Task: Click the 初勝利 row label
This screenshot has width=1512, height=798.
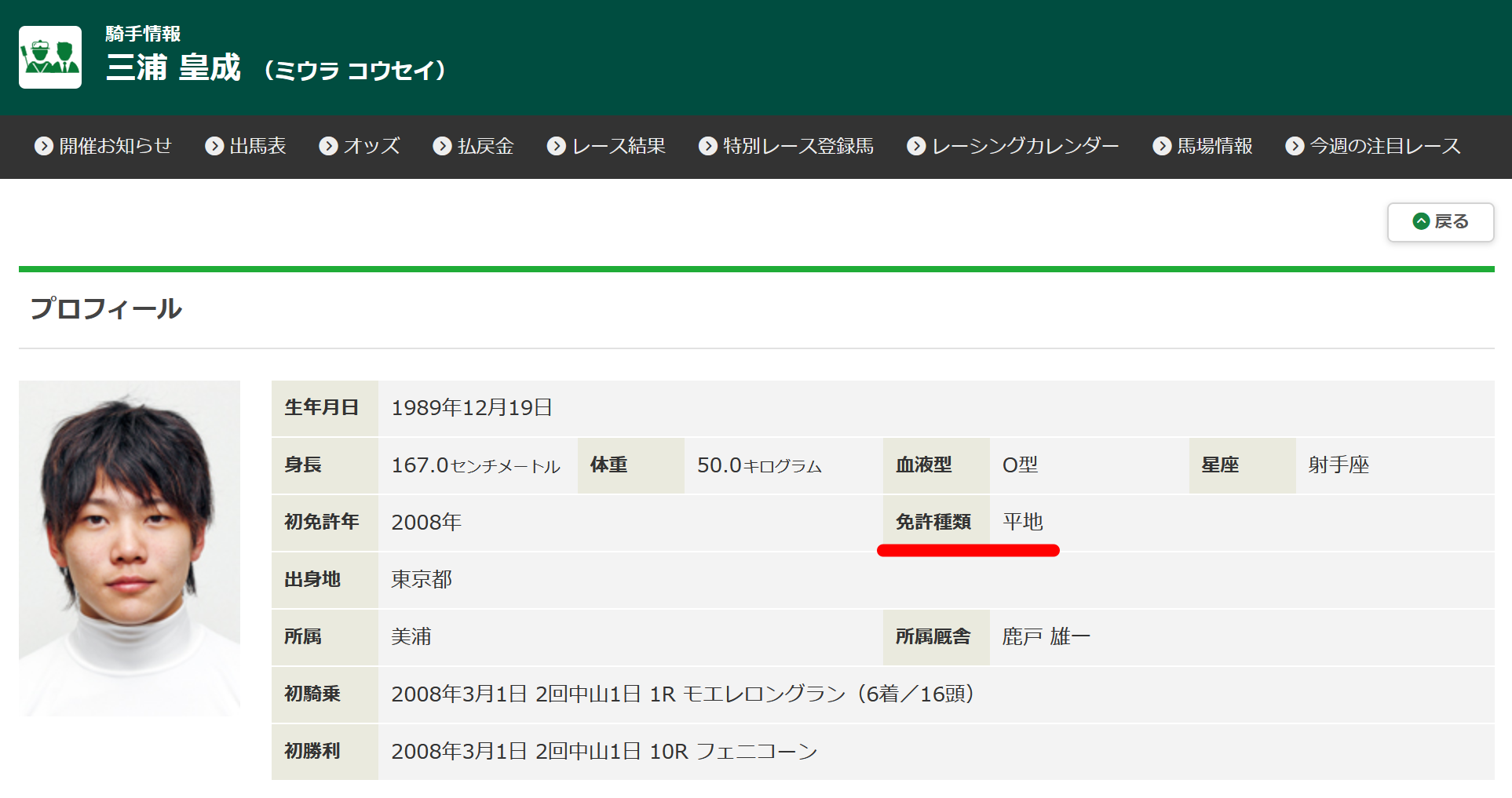Action: (x=325, y=752)
